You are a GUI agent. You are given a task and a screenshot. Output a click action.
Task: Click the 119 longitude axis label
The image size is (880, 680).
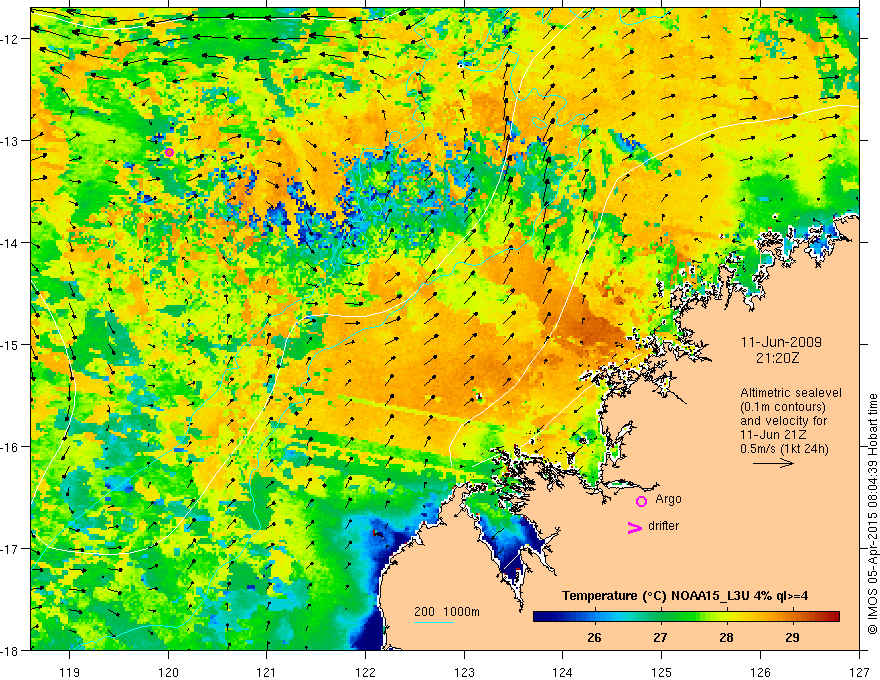coord(70,672)
